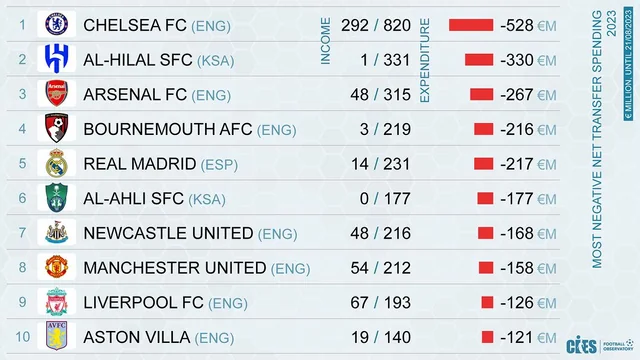Click the Manchester United badge
Viewport: 640px width, 360px height.
56,267
